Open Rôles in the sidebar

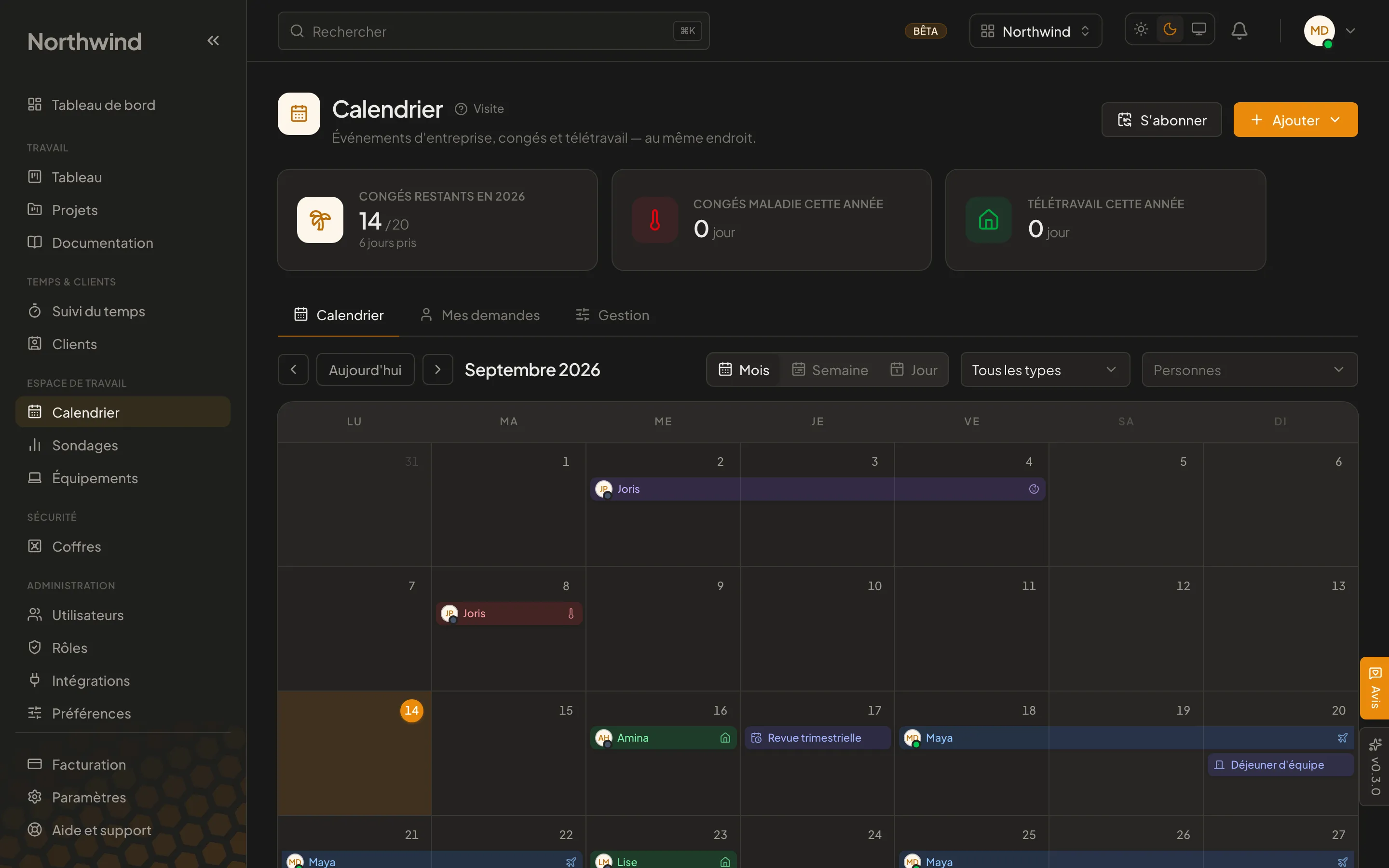(x=123, y=648)
